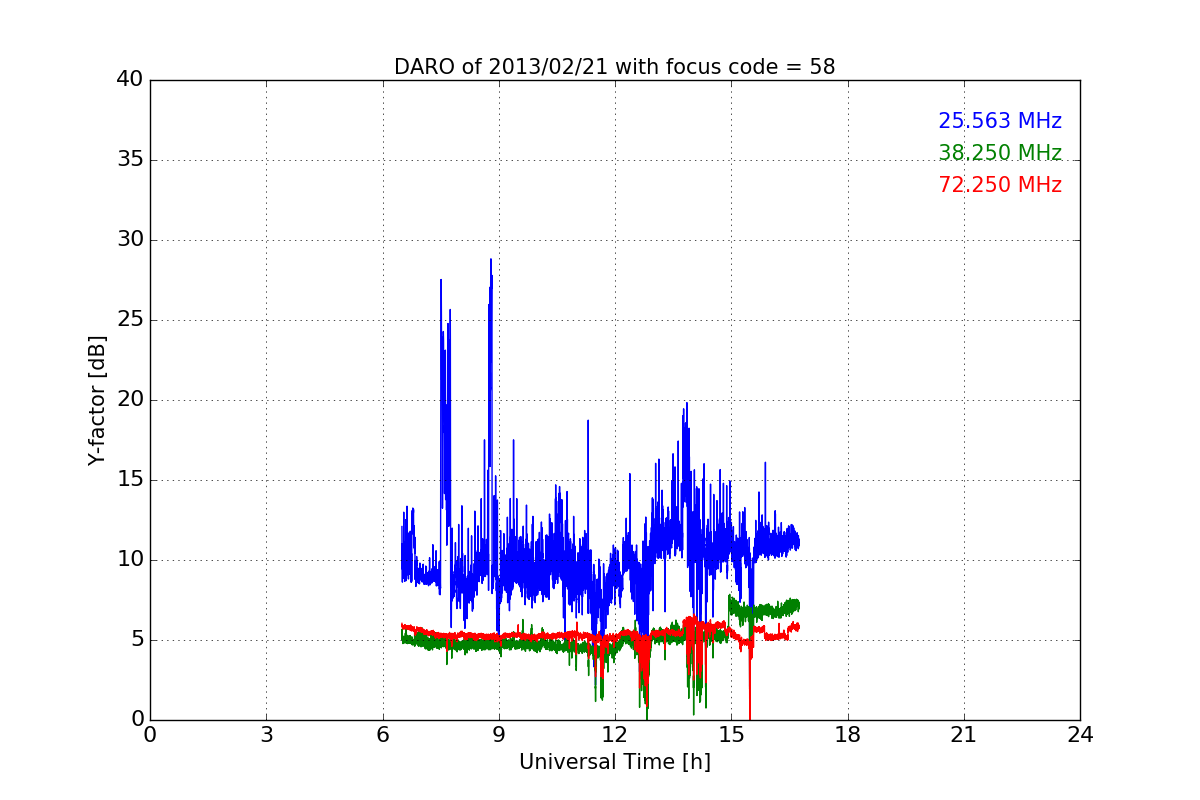Click x-axis tick label 12
Image resolution: width=1200 pixels, height=800 pixels.
(615, 735)
